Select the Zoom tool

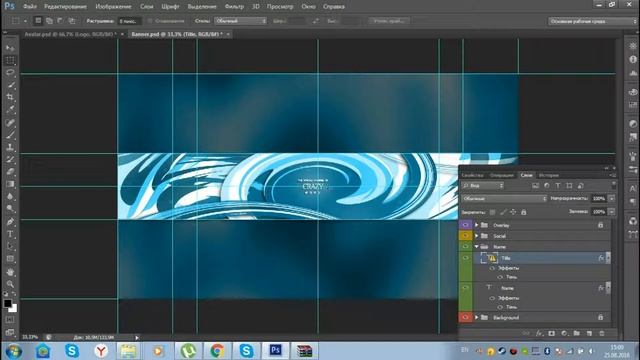[10, 284]
